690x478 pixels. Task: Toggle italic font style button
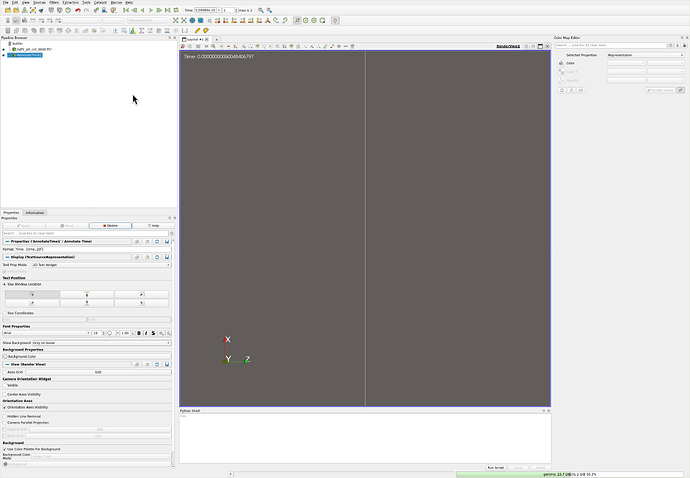click(146, 333)
